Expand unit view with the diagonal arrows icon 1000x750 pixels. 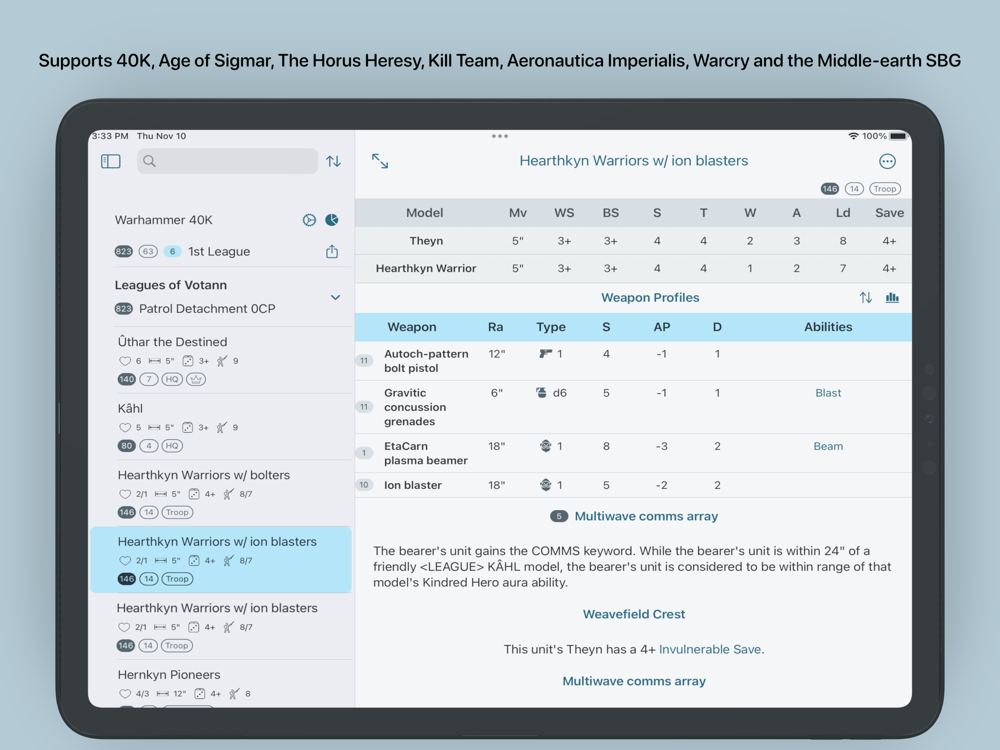click(x=380, y=161)
